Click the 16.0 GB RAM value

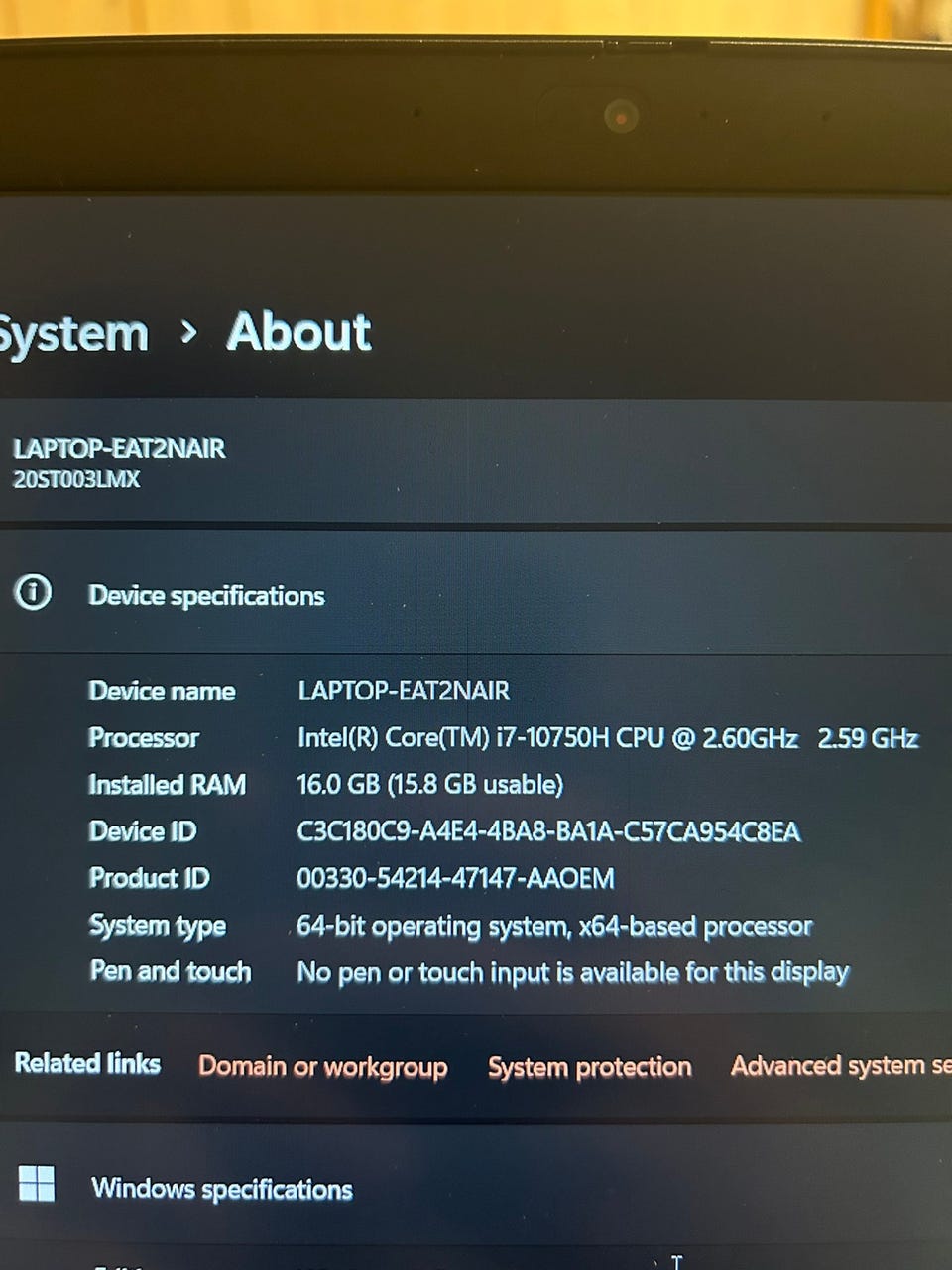click(430, 785)
